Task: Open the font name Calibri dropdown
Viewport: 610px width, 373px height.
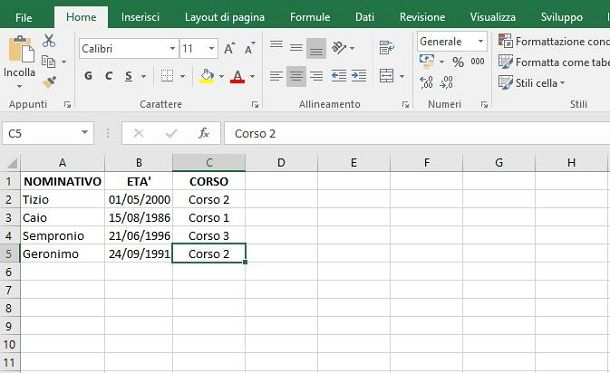Action: pos(172,49)
